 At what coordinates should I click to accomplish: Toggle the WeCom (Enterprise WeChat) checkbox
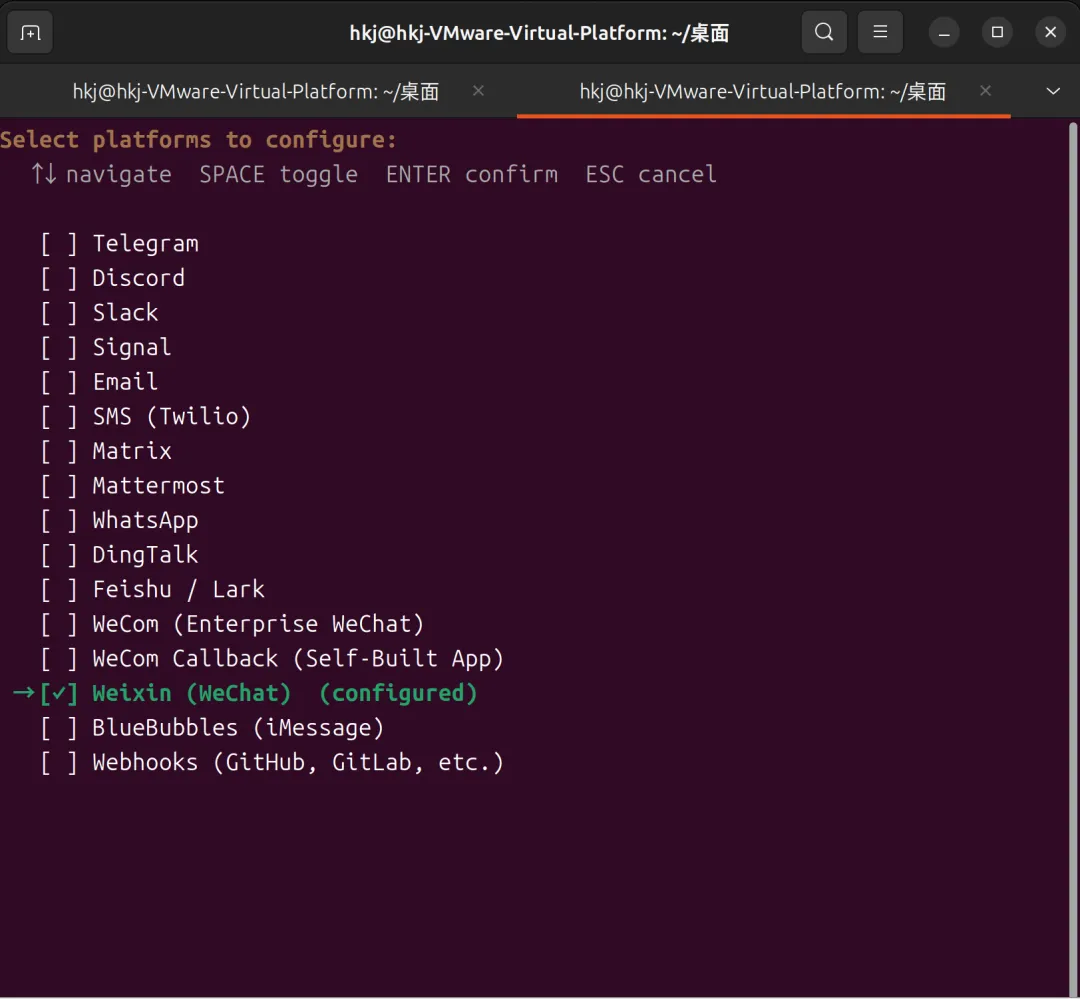pyautogui.click(x=59, y=624)
